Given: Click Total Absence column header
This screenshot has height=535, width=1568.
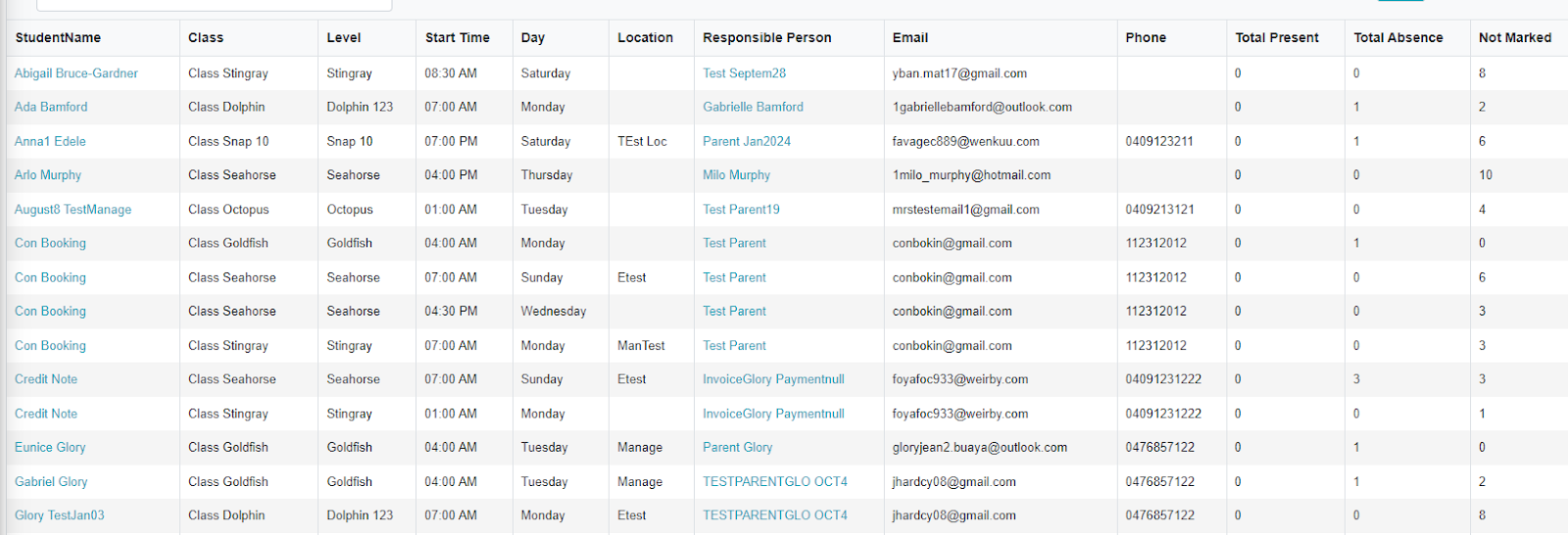Looking at the screenshot, I should point(1397,38).
